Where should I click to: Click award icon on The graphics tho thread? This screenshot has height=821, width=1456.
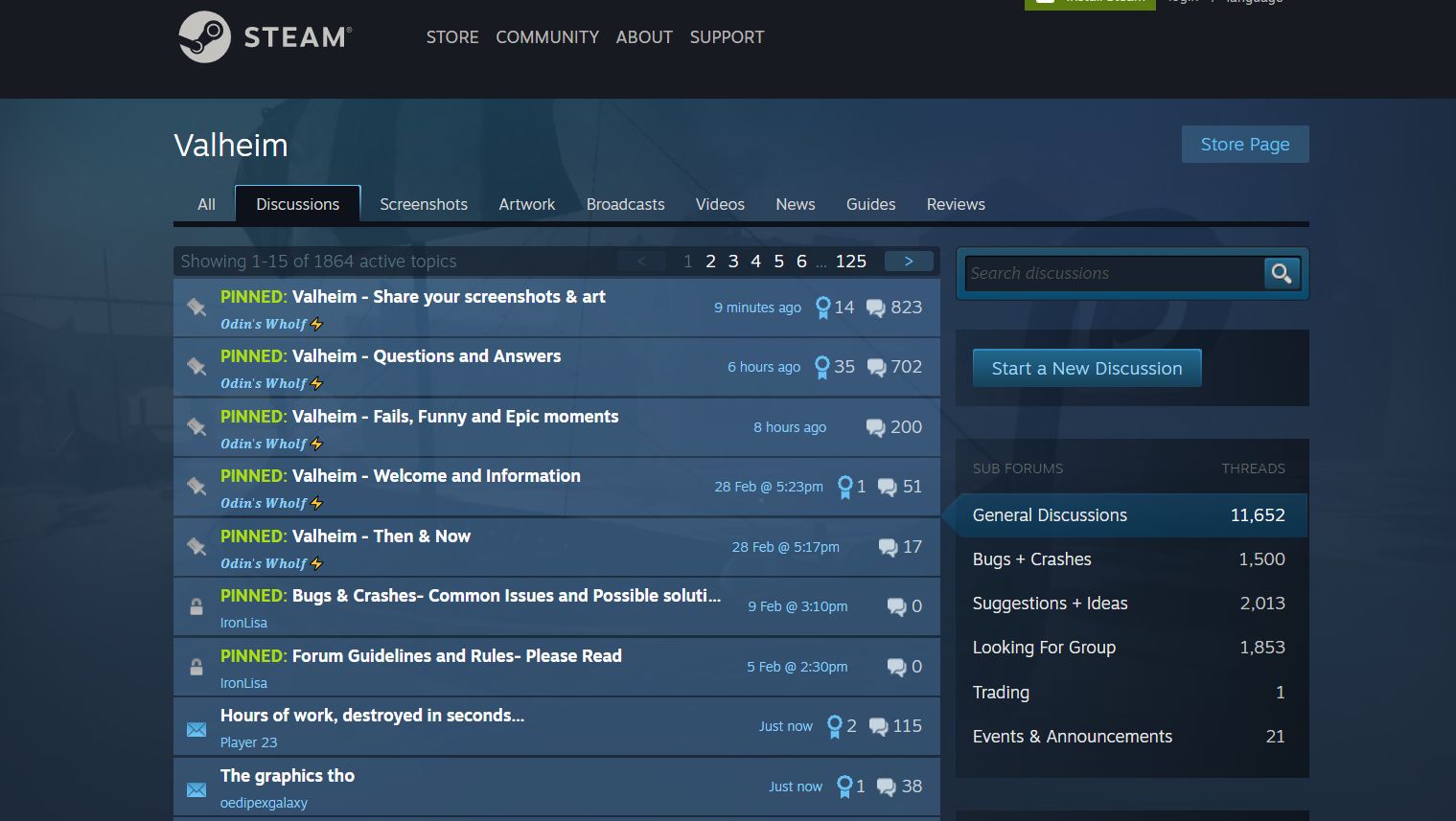pyautogui.click(x=844, y=787)
